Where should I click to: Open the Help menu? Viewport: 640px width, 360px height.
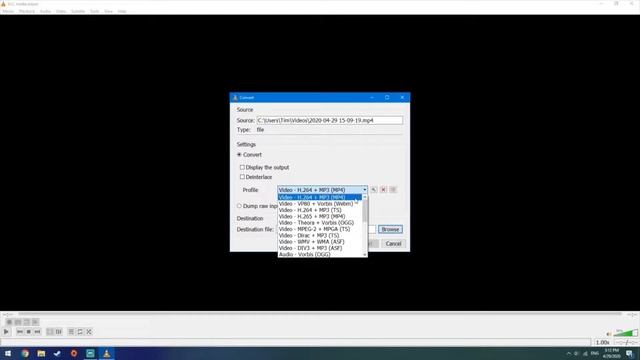tap(122, 11)
